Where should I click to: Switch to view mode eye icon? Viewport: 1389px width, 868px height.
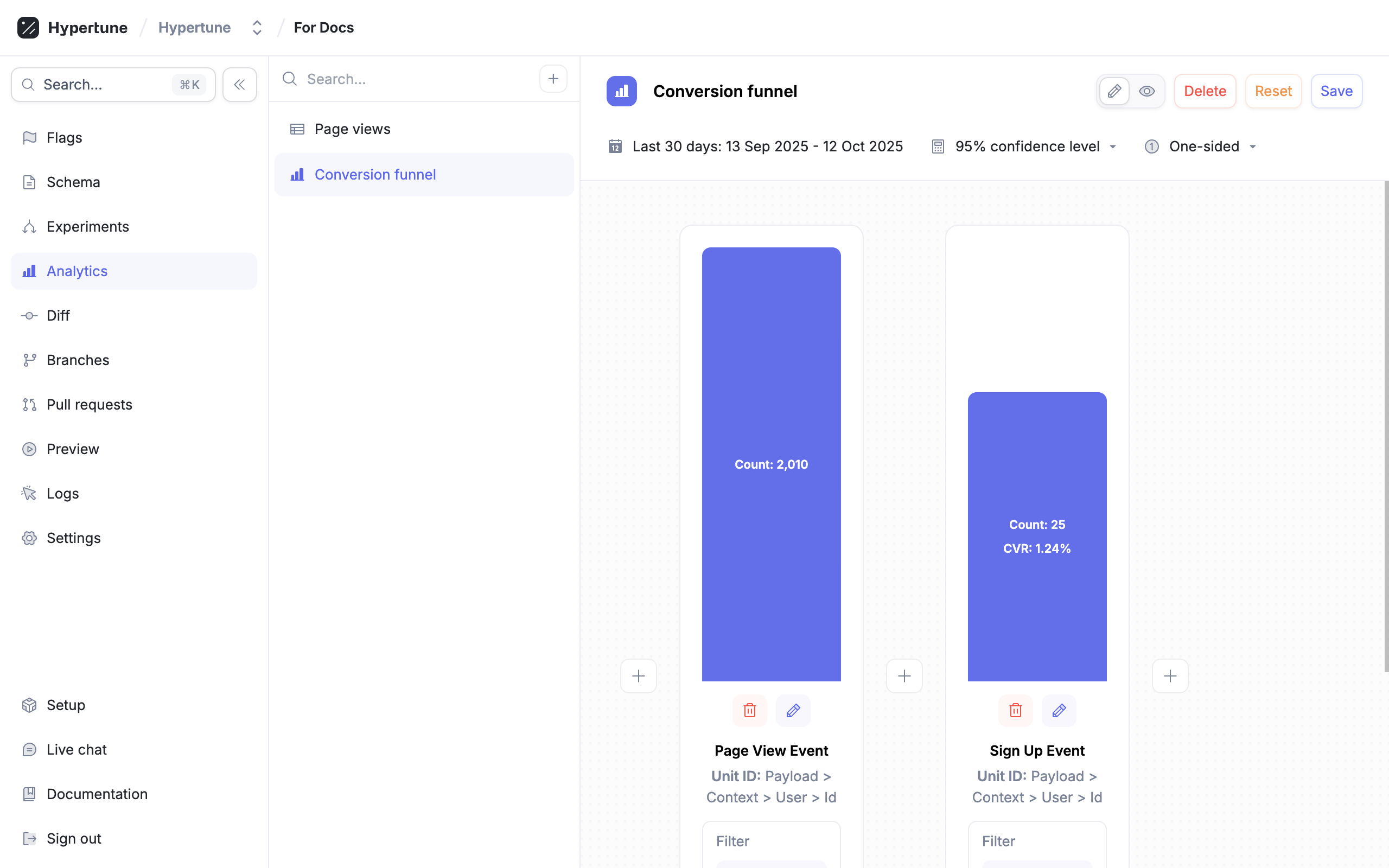(x=1147, y=91)
